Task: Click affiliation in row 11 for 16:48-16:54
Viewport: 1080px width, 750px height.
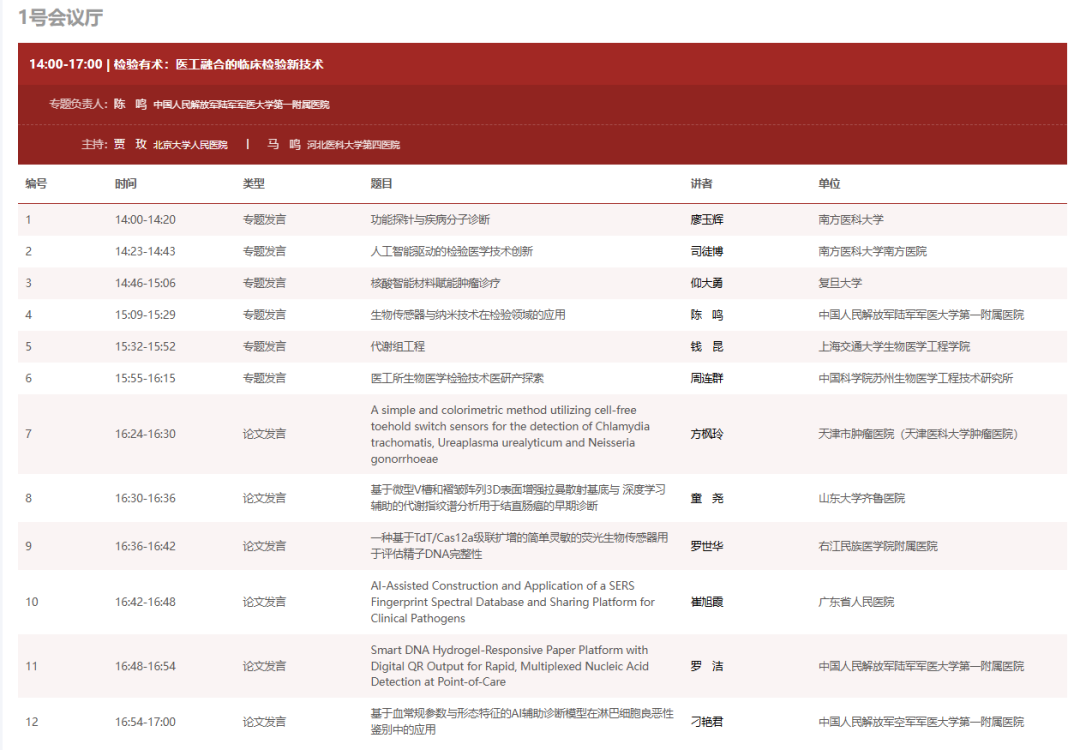Action: [922, 666]
